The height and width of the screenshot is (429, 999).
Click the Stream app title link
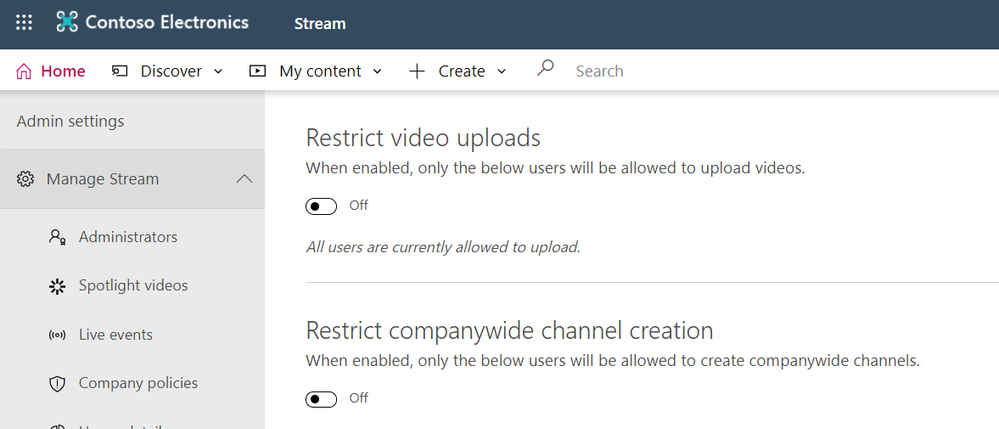pos(320,24)
